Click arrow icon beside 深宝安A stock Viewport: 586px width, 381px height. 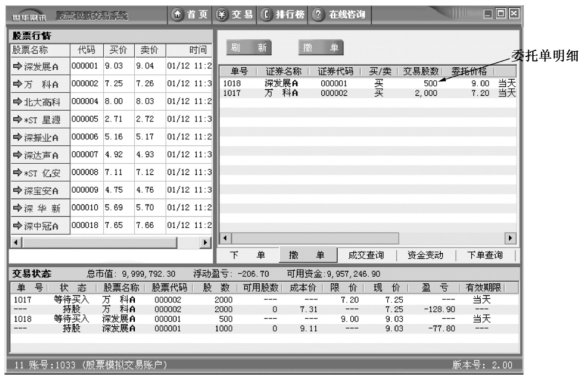click(x=18, y=190)
